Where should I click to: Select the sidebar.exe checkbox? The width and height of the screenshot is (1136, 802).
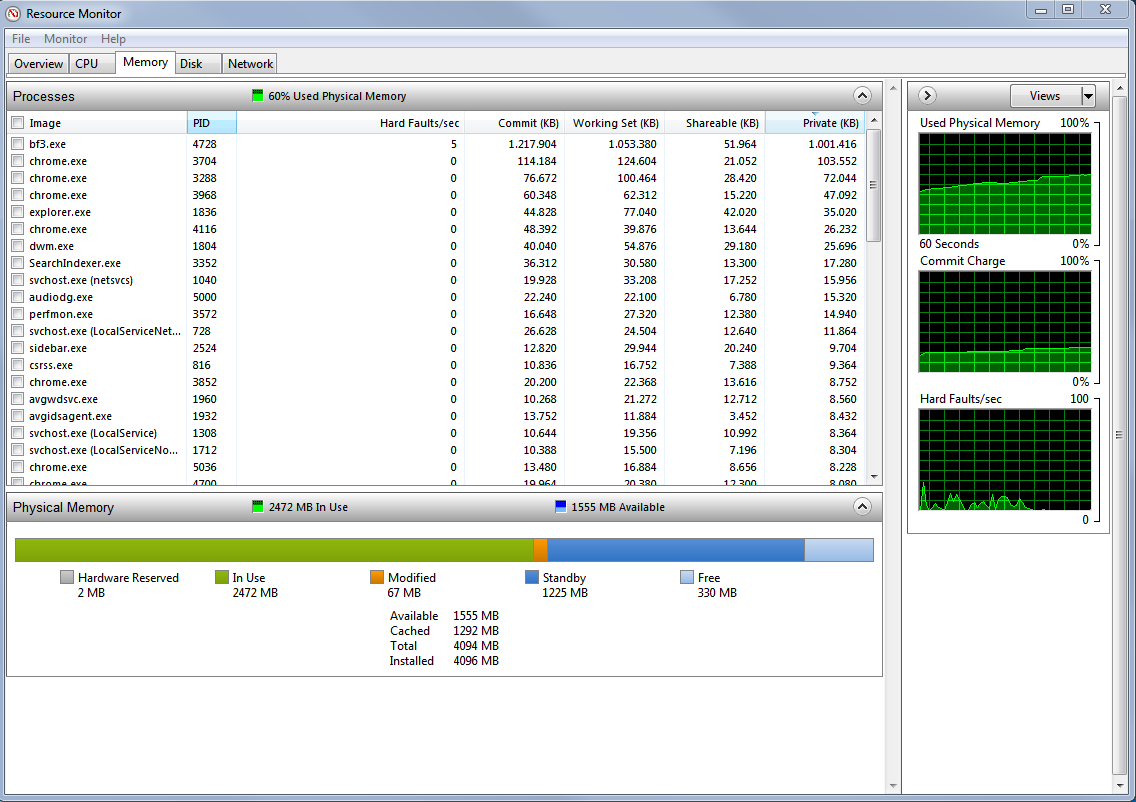click(18, 348)
